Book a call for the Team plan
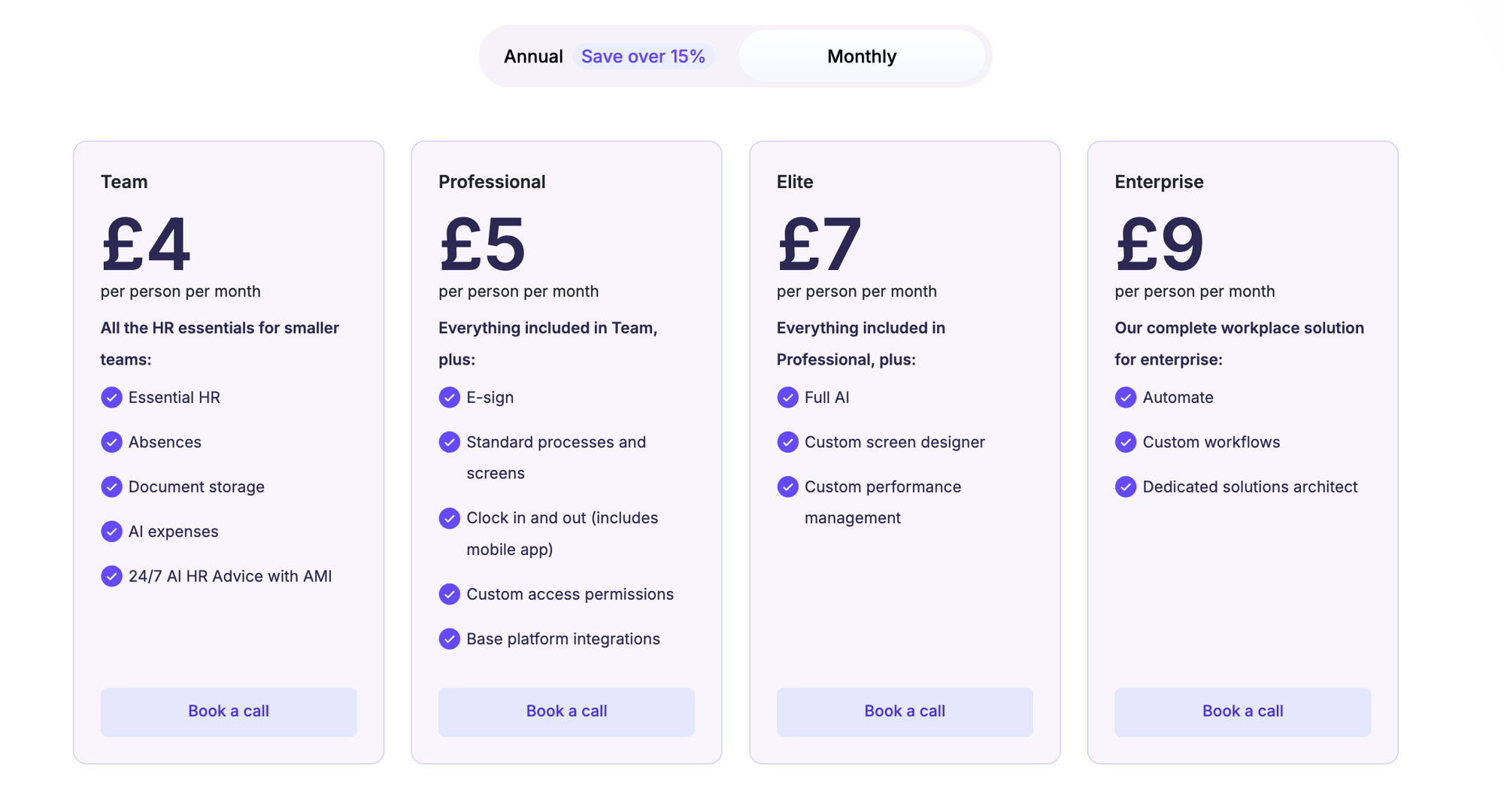1504x812 pixels. 229,711
